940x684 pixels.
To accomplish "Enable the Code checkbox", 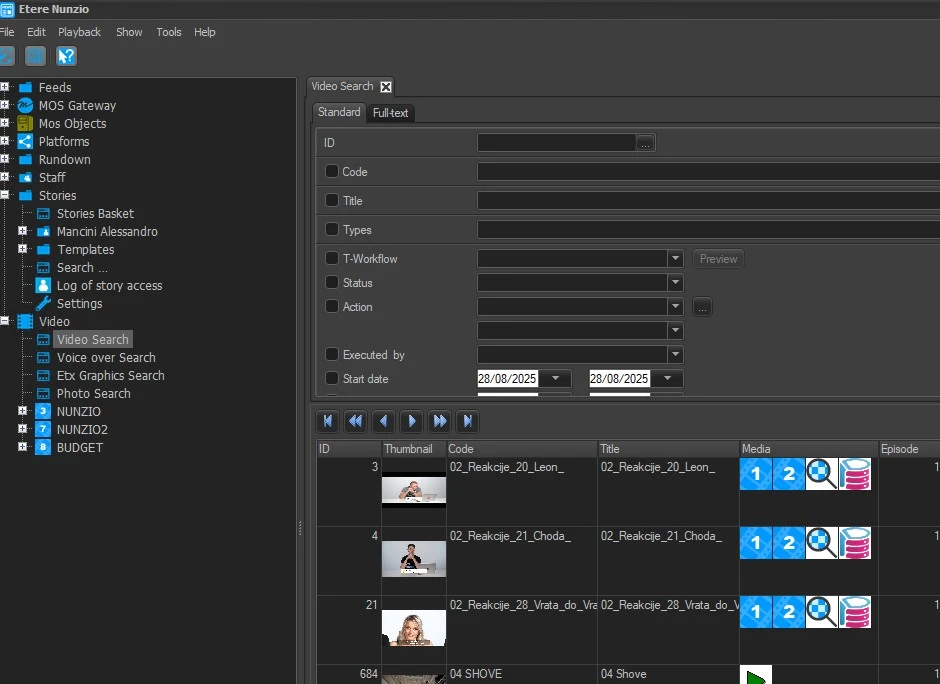I will click(x=332, y=171).
